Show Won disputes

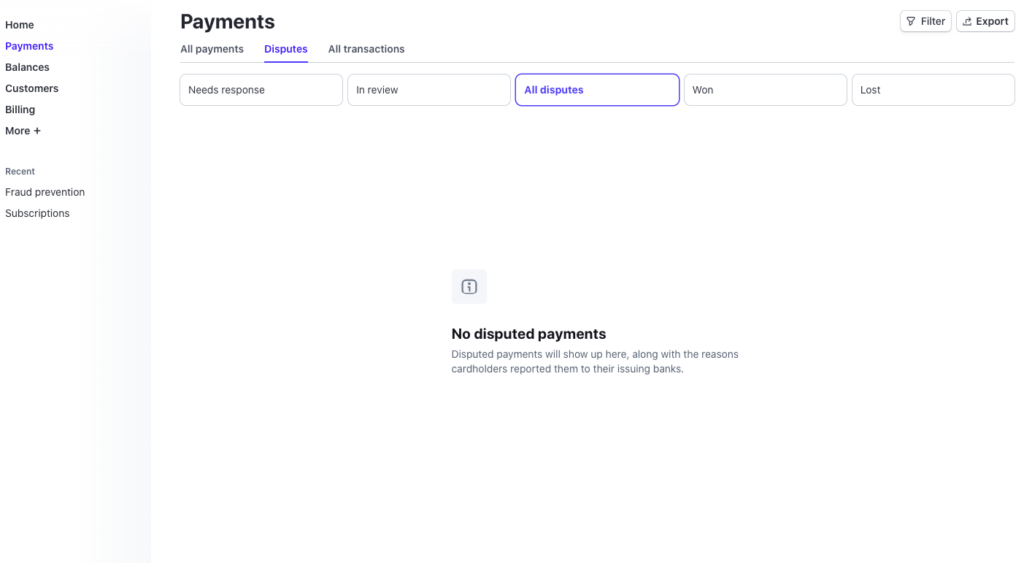tap(765, 90)
